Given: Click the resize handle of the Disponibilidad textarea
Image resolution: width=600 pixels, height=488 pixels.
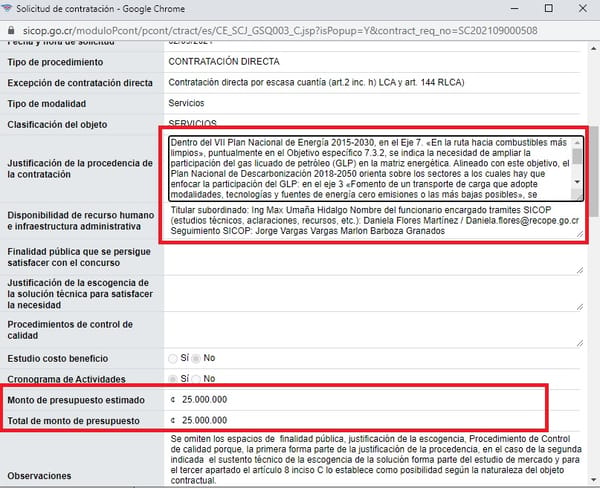Looking at the screenshot, I should point(580,234).
